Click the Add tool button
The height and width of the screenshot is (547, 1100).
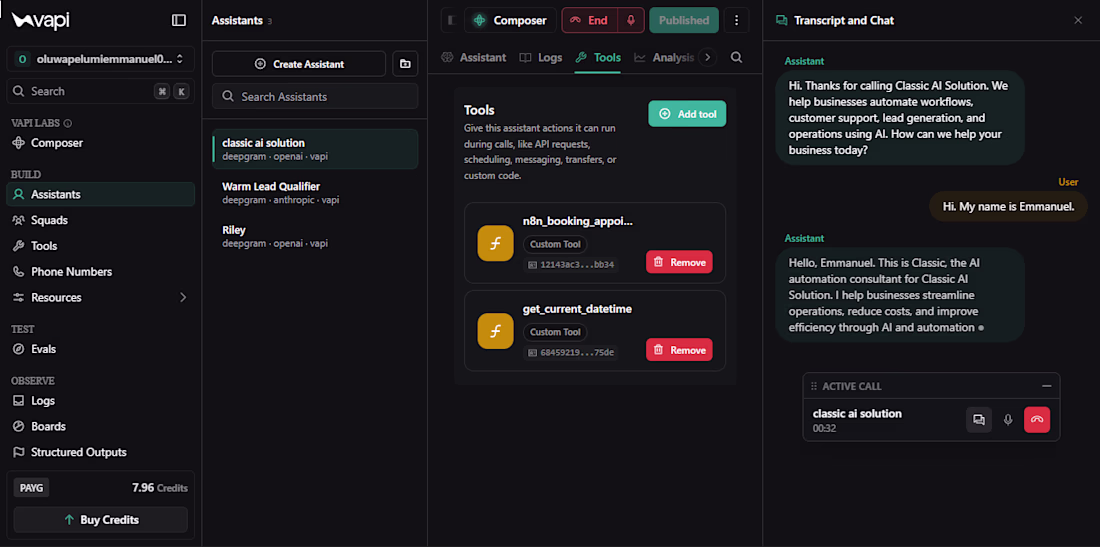[688, 114]
